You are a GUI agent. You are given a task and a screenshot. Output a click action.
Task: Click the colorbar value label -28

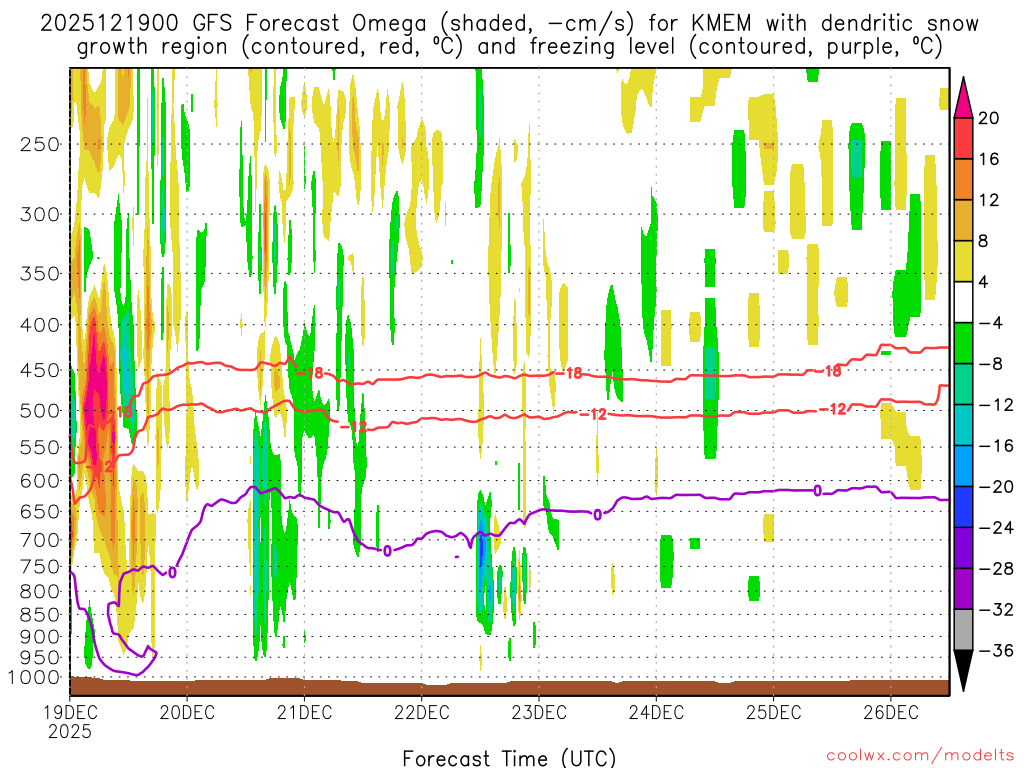(996, 569)
